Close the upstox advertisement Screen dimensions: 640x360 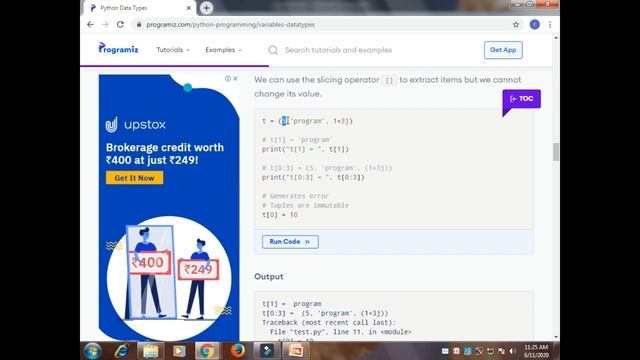[235, 78]
